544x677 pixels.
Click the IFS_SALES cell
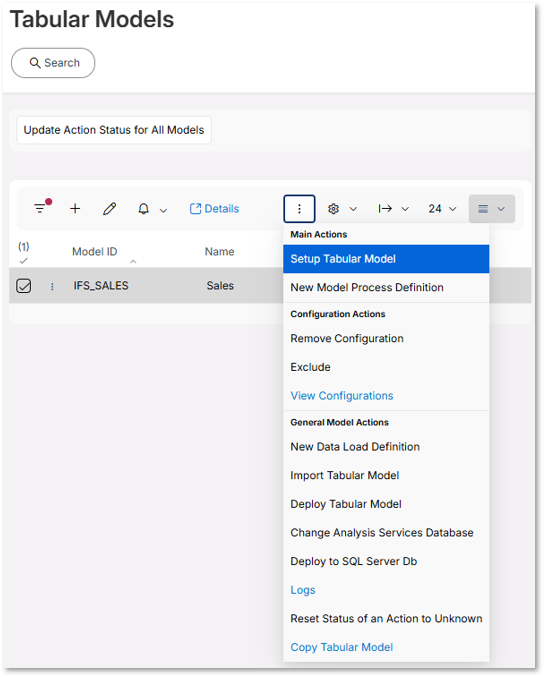101,285
